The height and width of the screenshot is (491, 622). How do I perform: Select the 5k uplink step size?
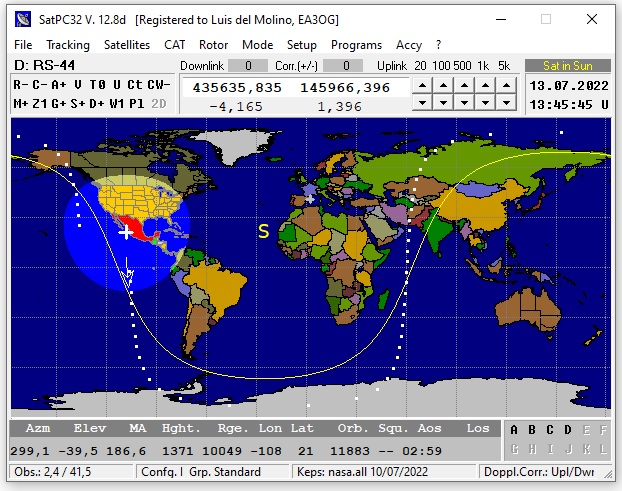tap(503, 66)
